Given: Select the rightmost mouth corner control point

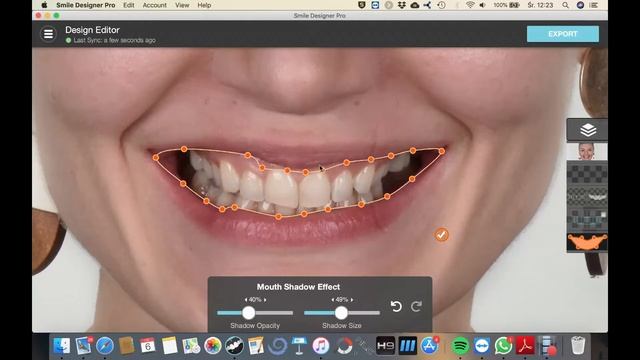Looking at the screenshot, I should coord(442,151).
